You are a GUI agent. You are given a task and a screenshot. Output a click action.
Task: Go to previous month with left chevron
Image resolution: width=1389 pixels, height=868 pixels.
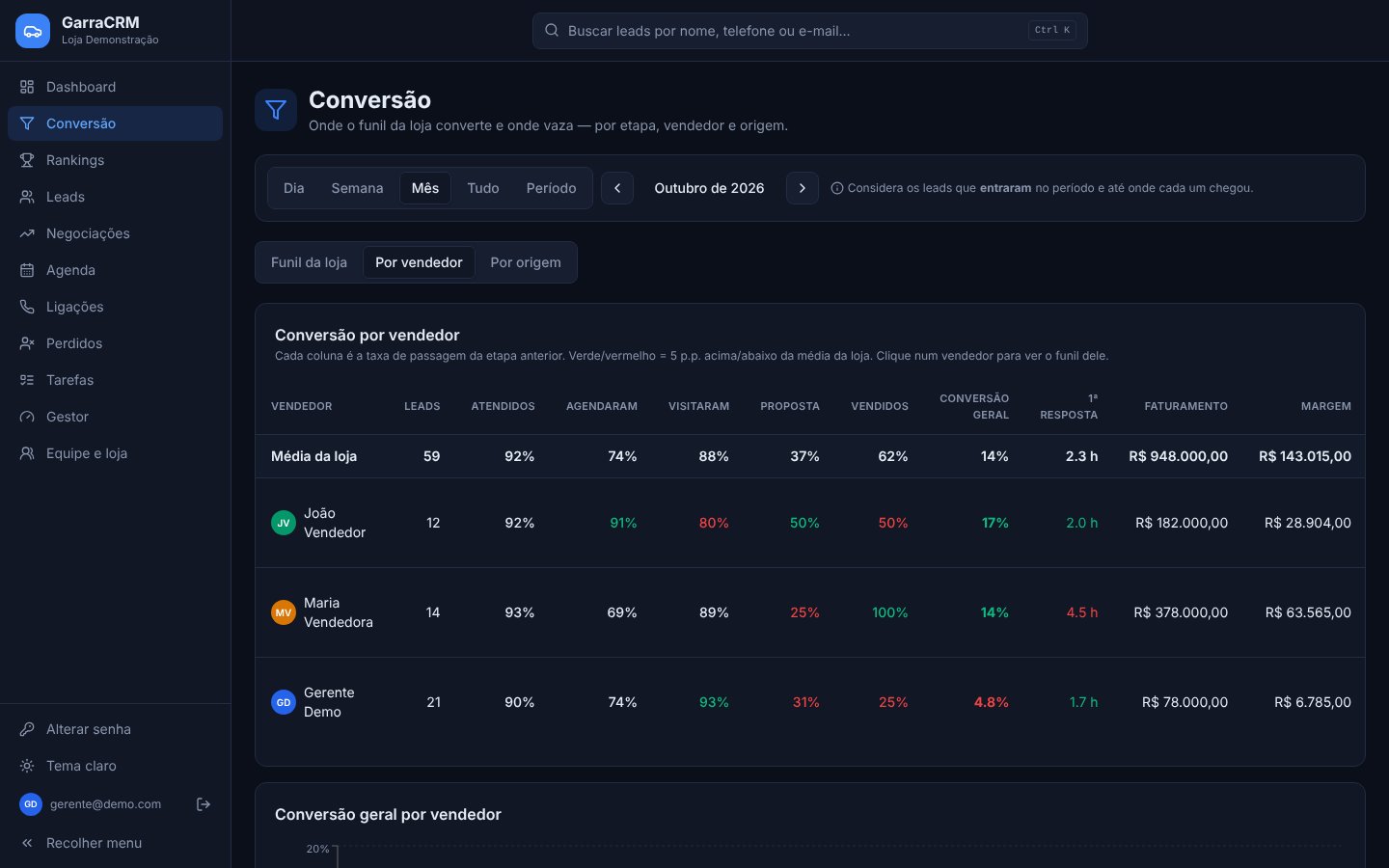(617, 188)
